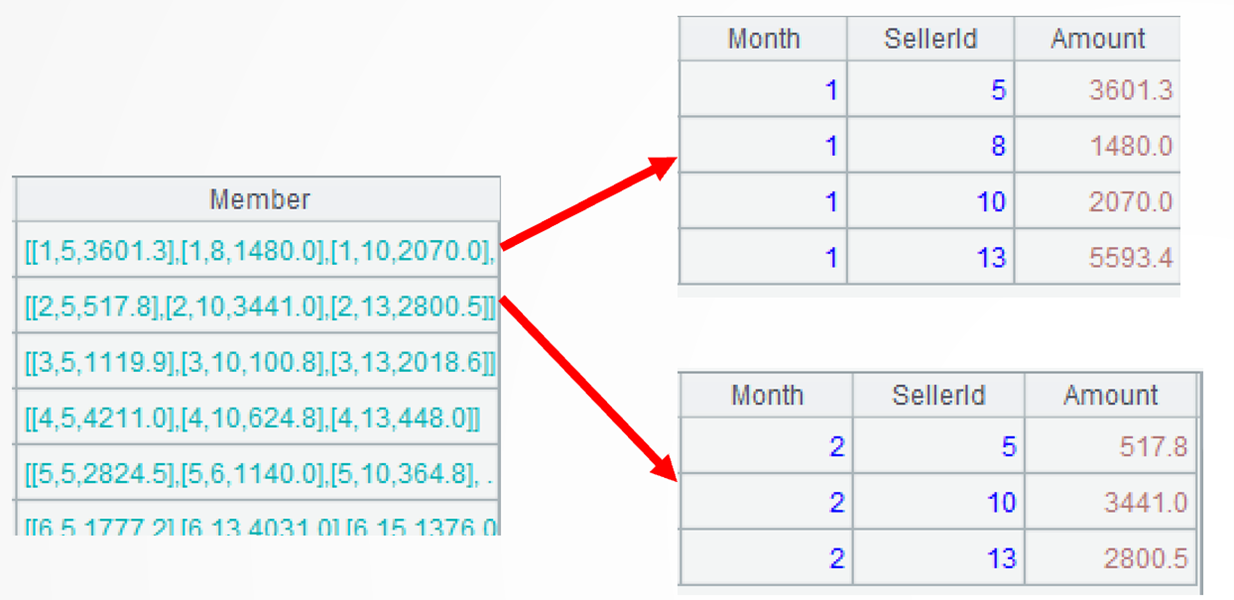This screenshot has width=1234, height=600.
Task: Click the Member column header
Action: [x=259, y=199]
